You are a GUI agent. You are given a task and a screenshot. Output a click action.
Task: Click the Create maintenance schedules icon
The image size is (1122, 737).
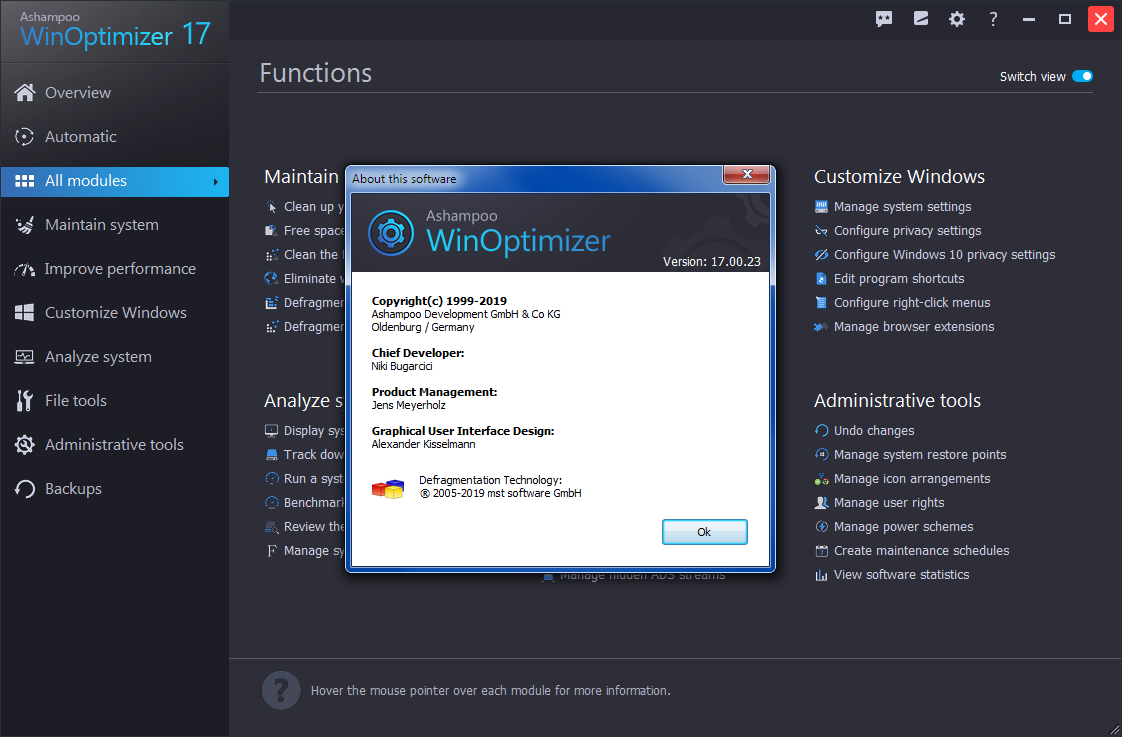(821, 551)
